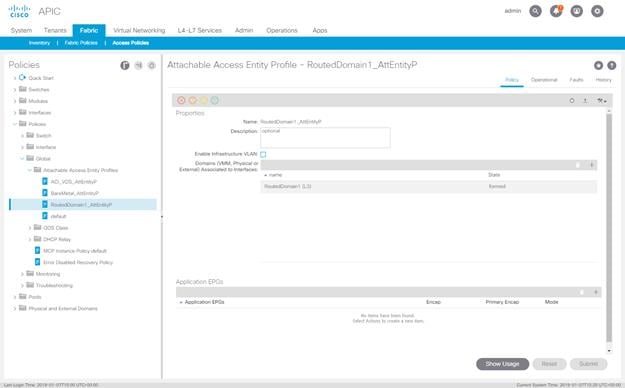Open the L4-L7 Services menu
625x388 pixels.
pyautogui.click(x=200, y=30)
